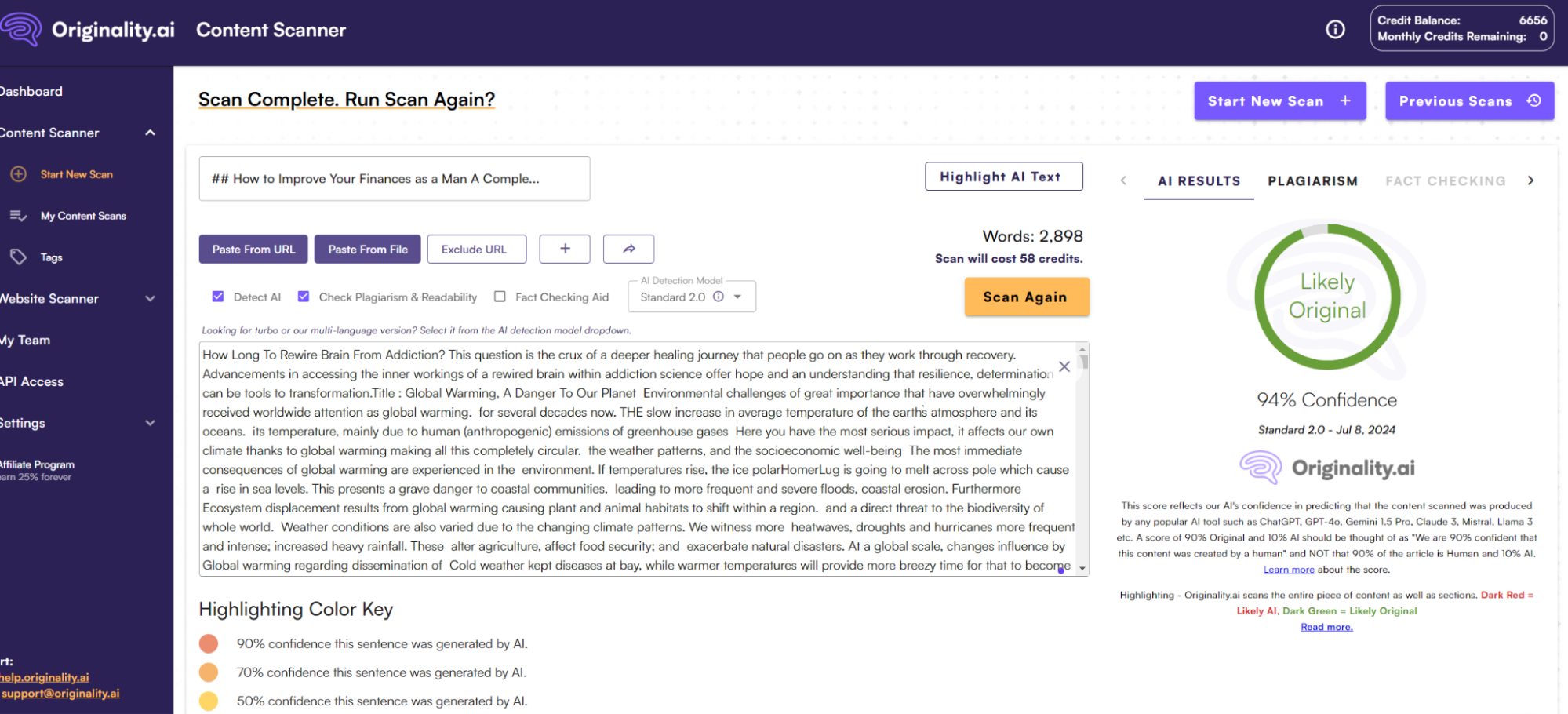
Task: Click the Start New Scan sidebar plus icon
Action: [19, 174]
